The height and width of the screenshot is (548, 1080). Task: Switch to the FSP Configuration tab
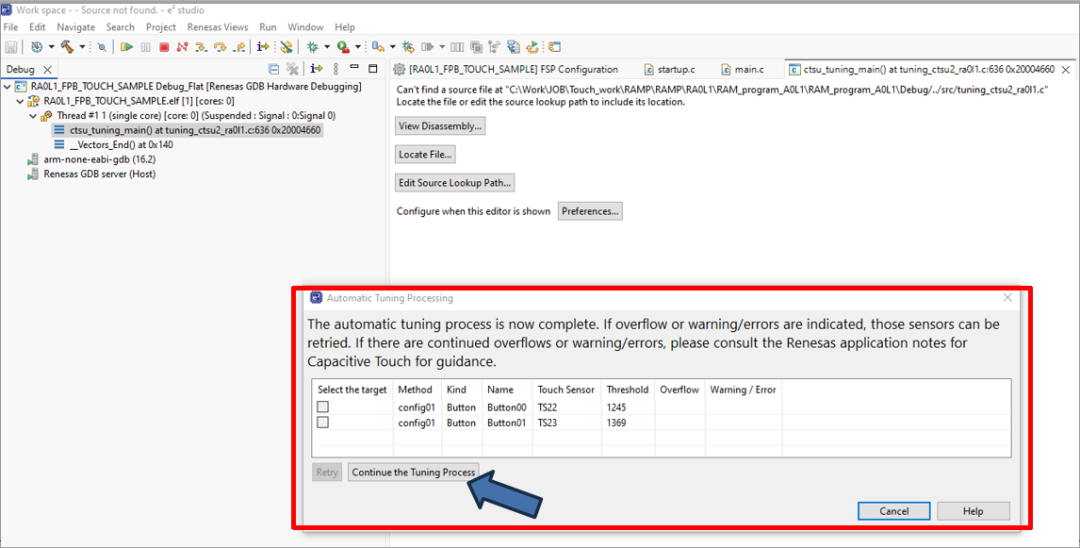(506, 70)
